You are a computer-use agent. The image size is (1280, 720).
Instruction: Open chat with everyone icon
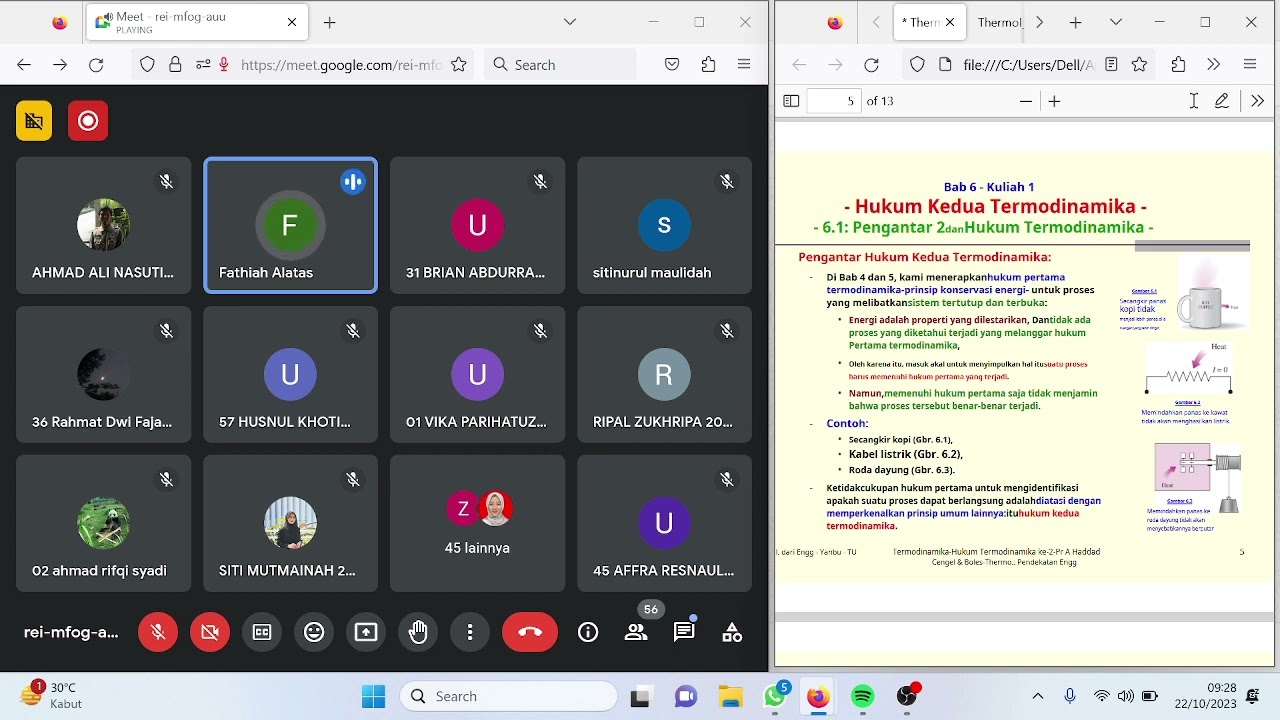point(684,632)
